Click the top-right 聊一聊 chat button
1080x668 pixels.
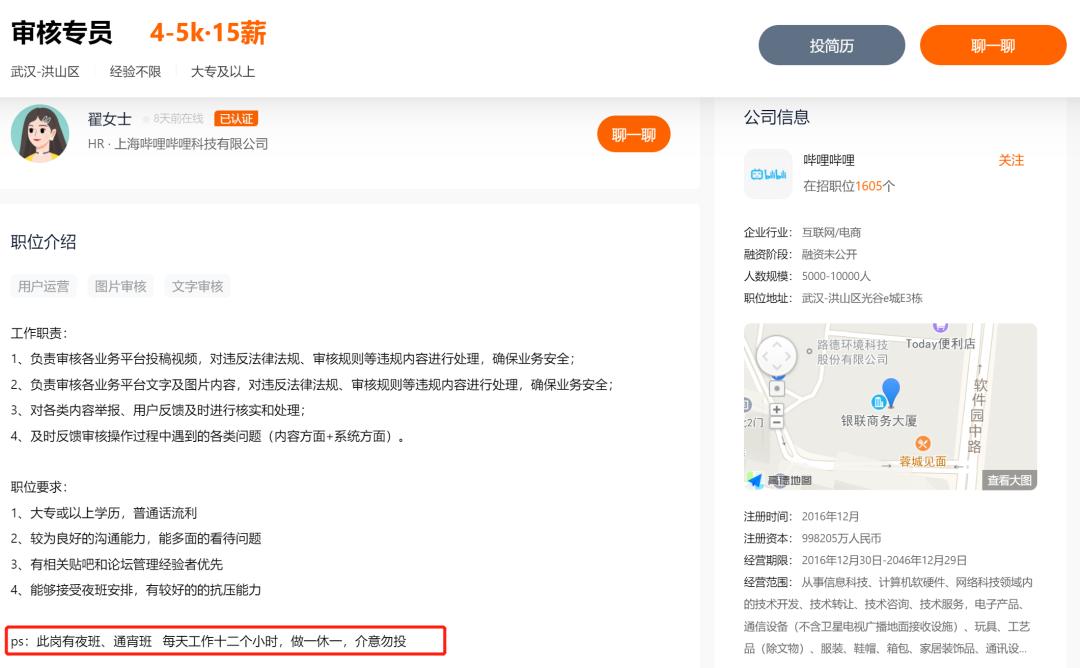click(x=993, y=45)
